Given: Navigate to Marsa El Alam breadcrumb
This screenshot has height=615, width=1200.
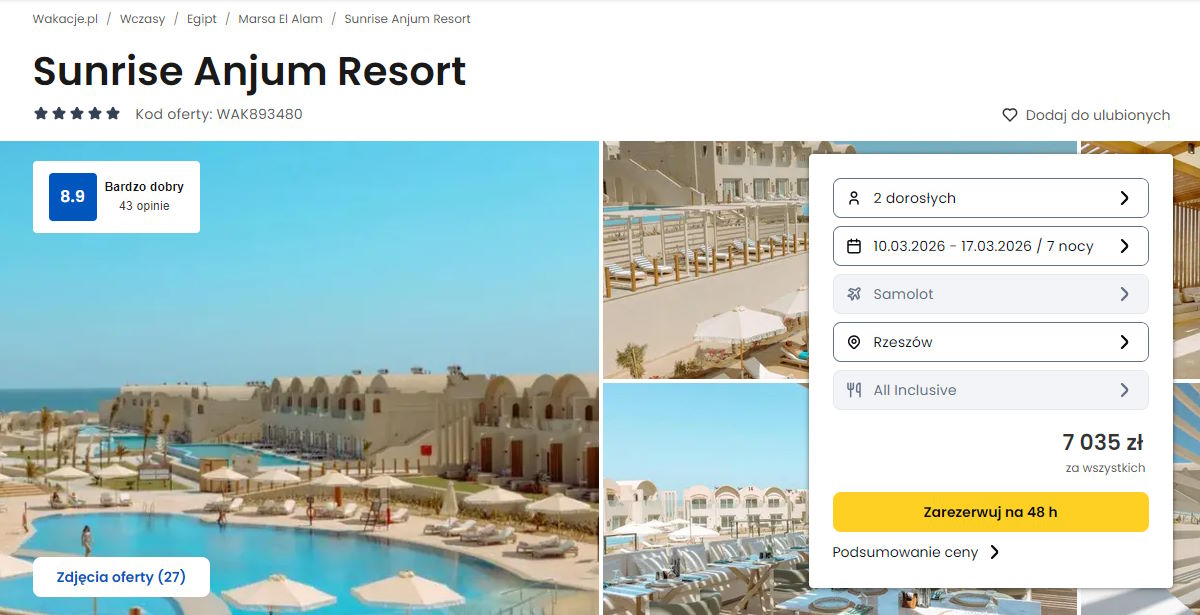Looking at the screenshot, I should (280, 19).
